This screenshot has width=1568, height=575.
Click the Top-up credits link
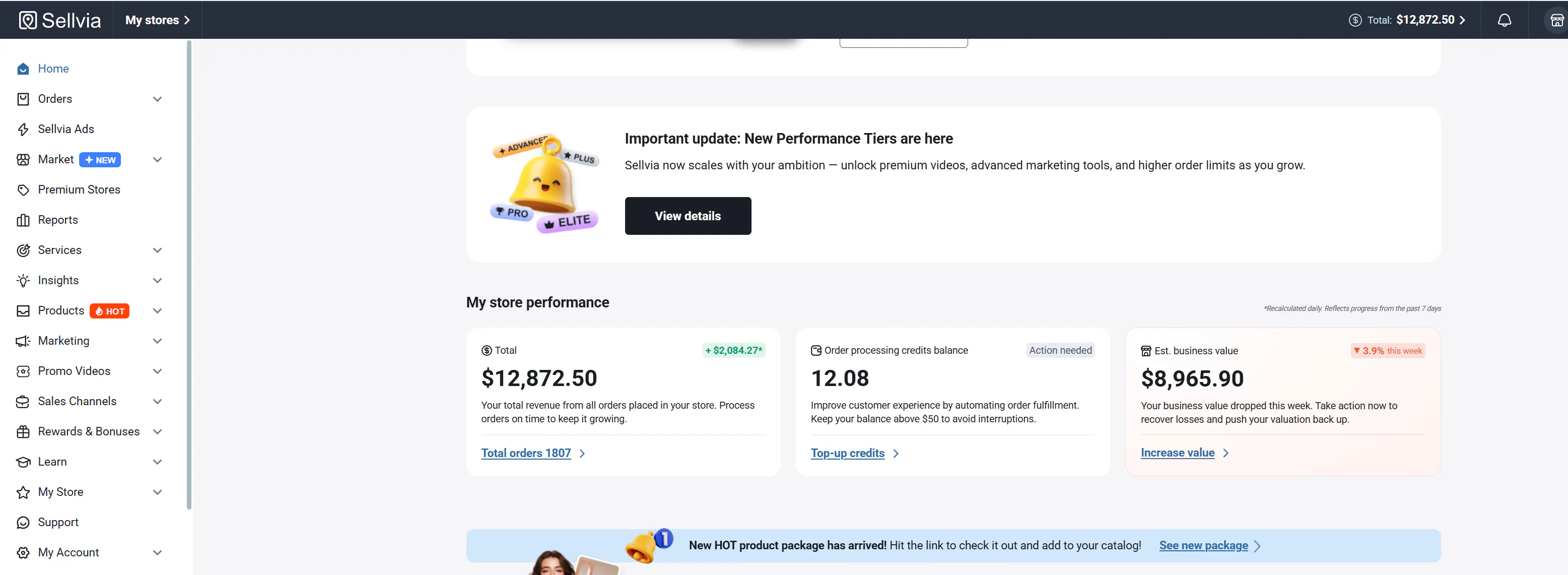click(847, 453)
